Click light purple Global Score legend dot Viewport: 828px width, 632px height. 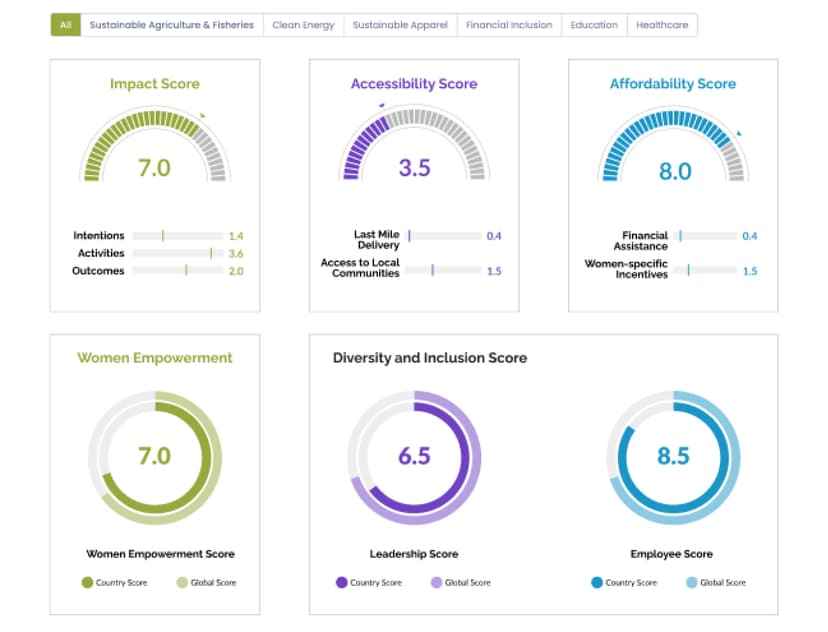point(436,582)
